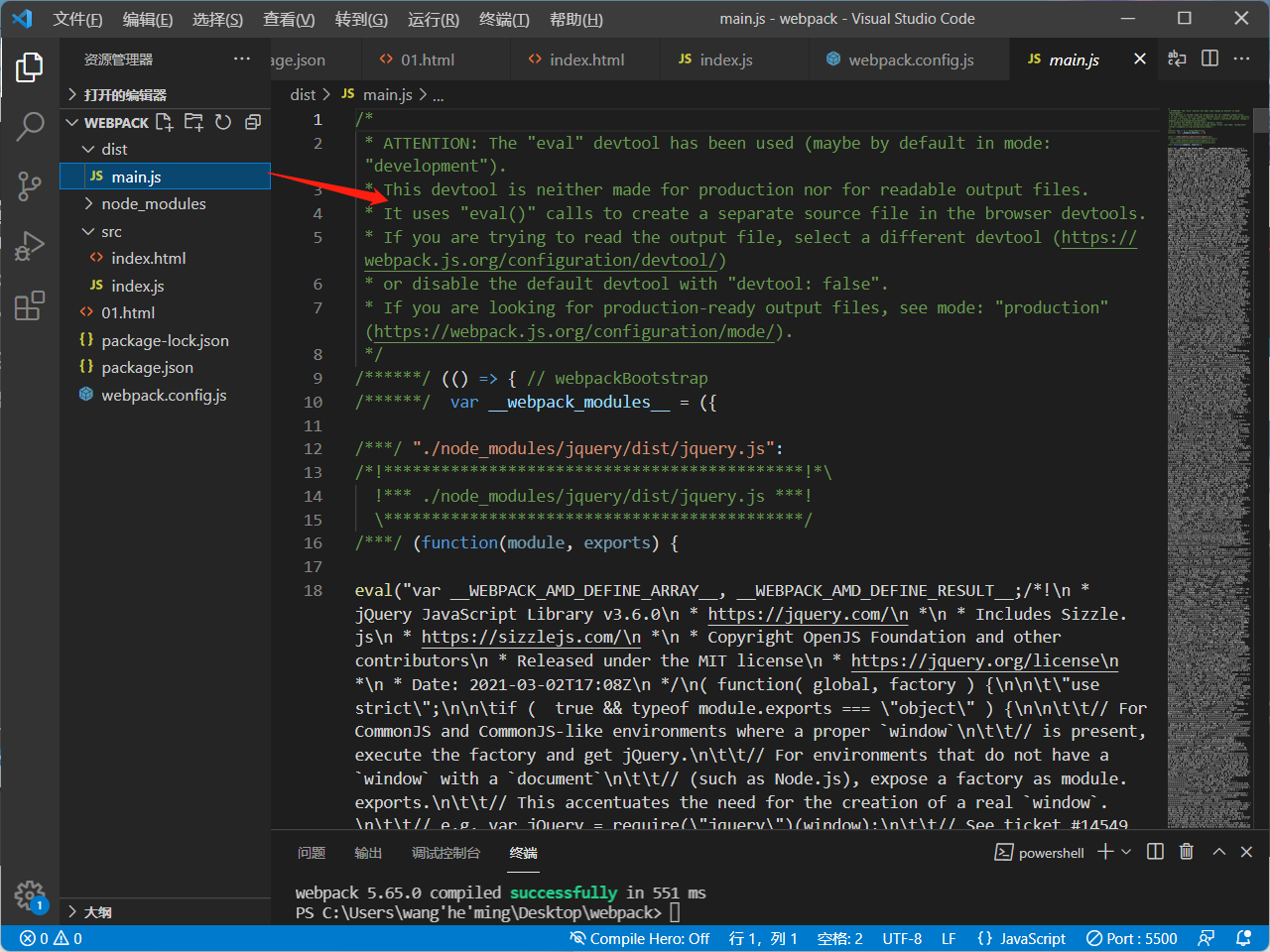Create a new terminal with plus icon

coord(1105,852)
